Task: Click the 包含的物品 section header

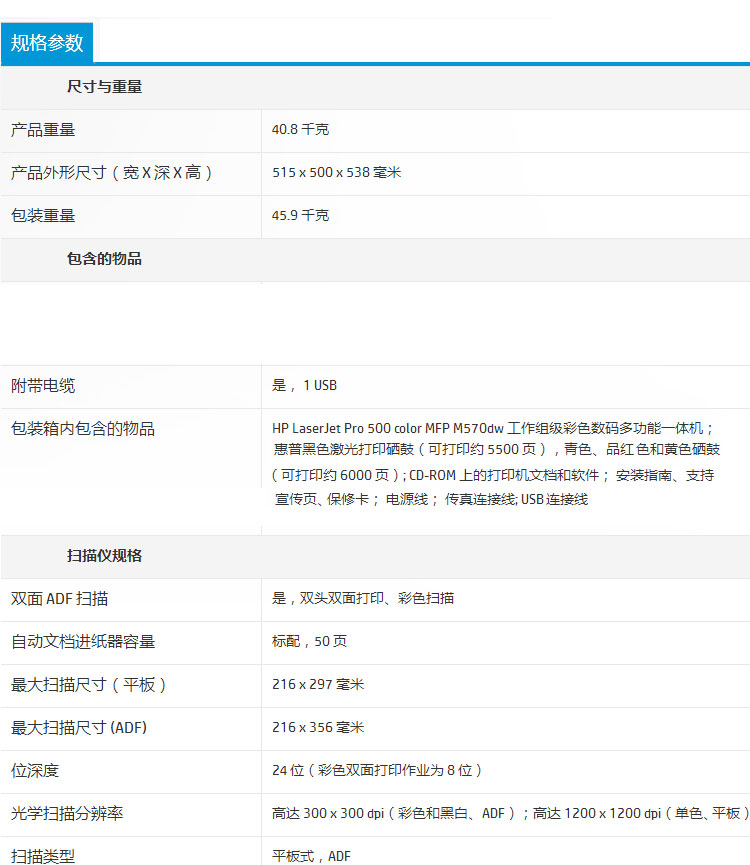Action: (x=104, y=259)
